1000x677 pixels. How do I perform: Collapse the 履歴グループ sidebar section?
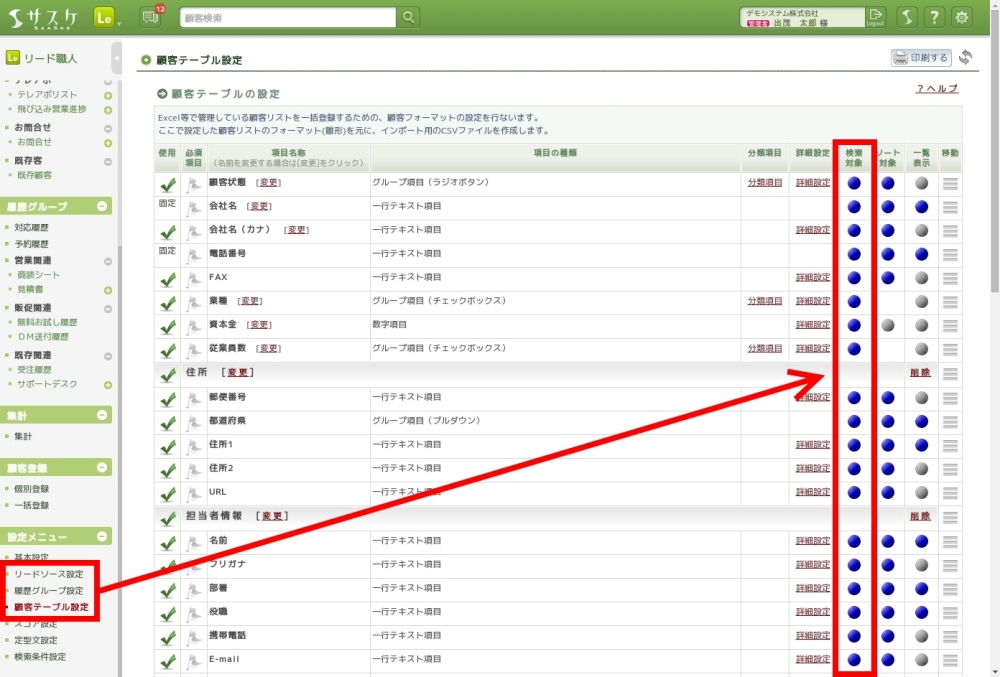[102, 206]
